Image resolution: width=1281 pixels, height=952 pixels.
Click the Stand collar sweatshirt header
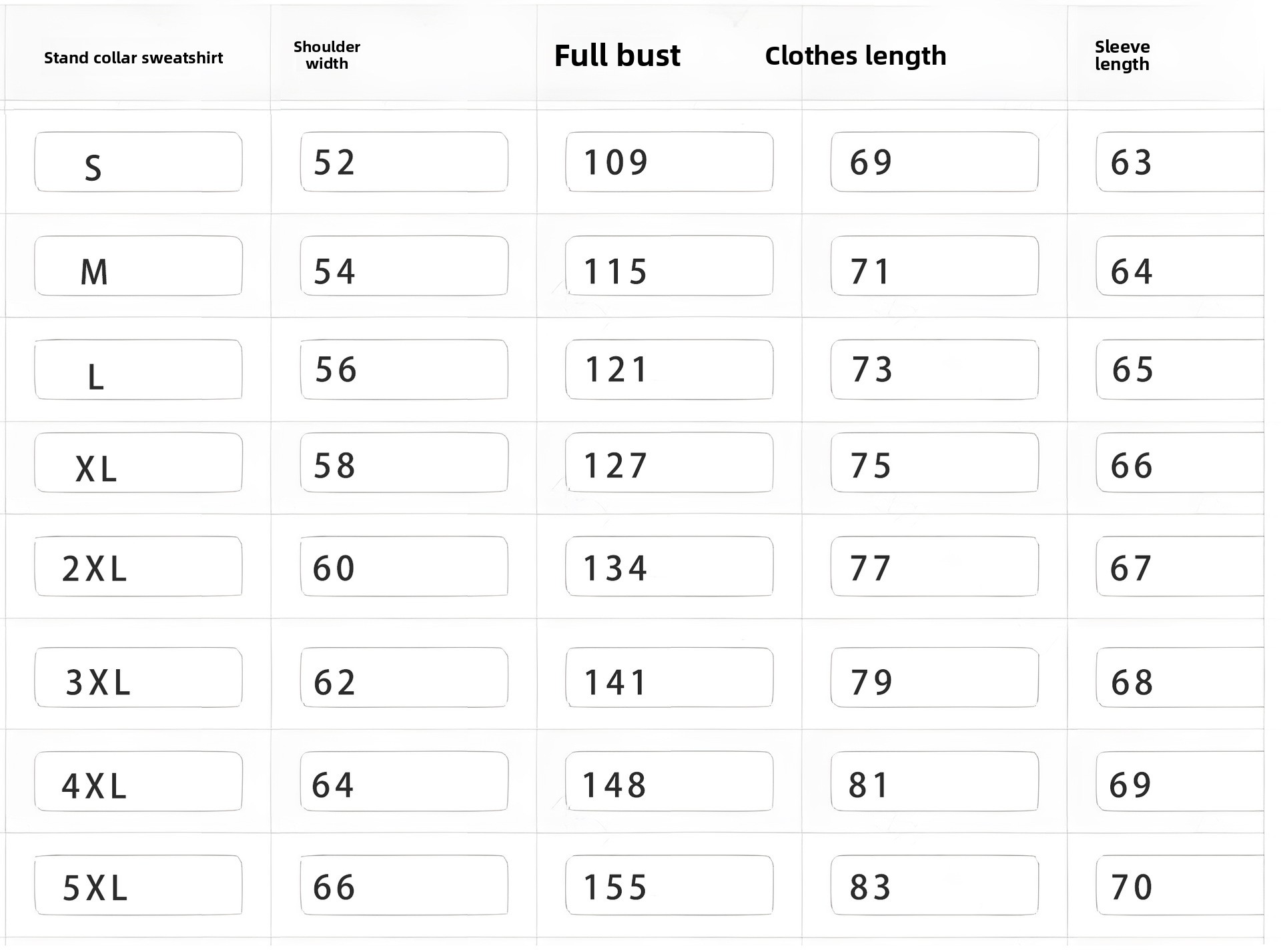[x=133, y=58]
